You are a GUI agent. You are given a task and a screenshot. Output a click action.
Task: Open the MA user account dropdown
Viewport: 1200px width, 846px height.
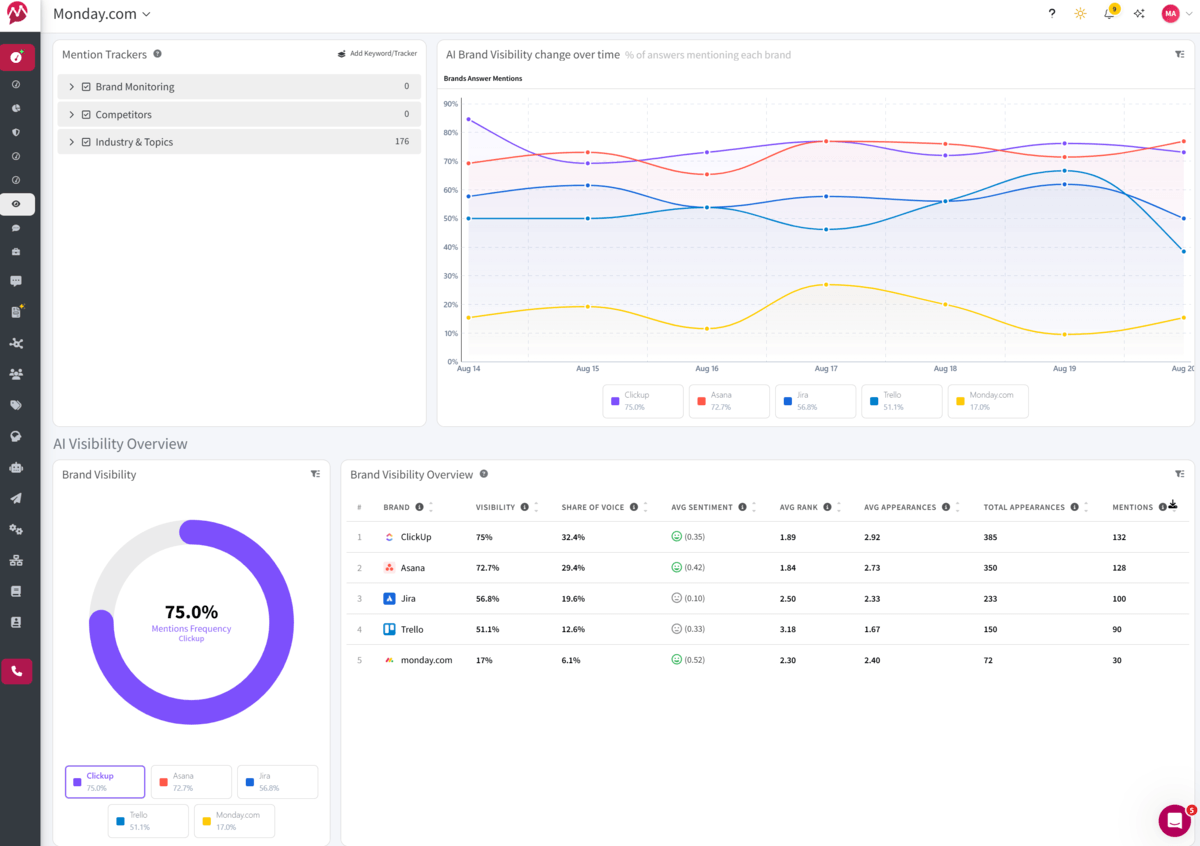pyautogui.click(x=1177, y=13)
